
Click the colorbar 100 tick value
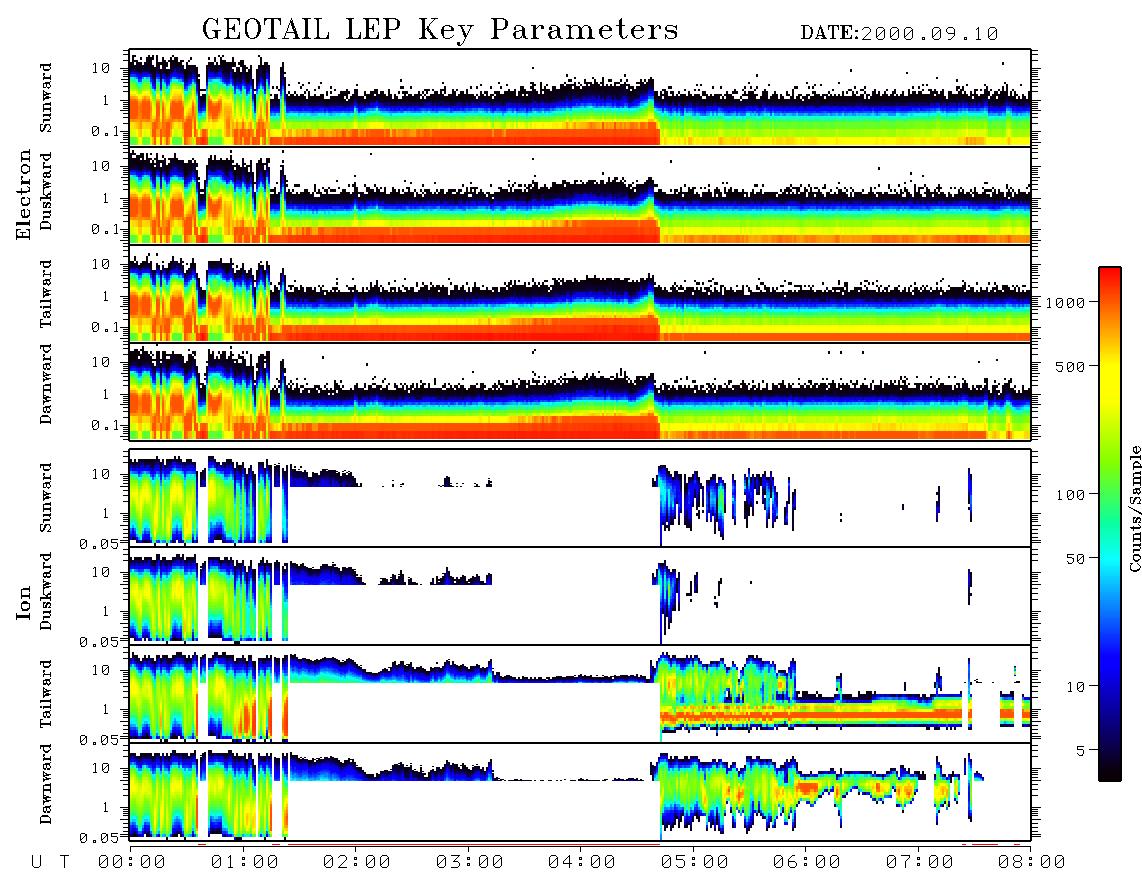[1070, 495]
